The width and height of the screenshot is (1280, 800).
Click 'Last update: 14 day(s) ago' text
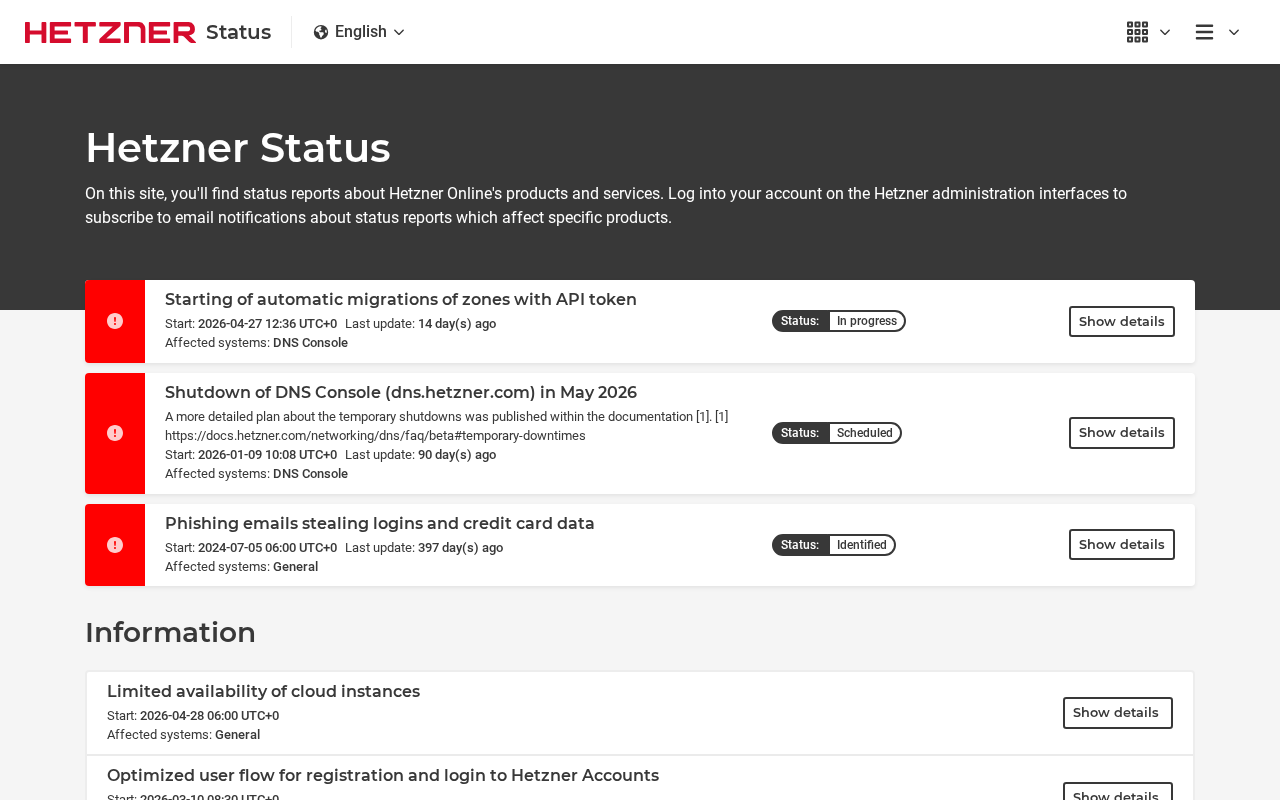(x=420, y=324)
